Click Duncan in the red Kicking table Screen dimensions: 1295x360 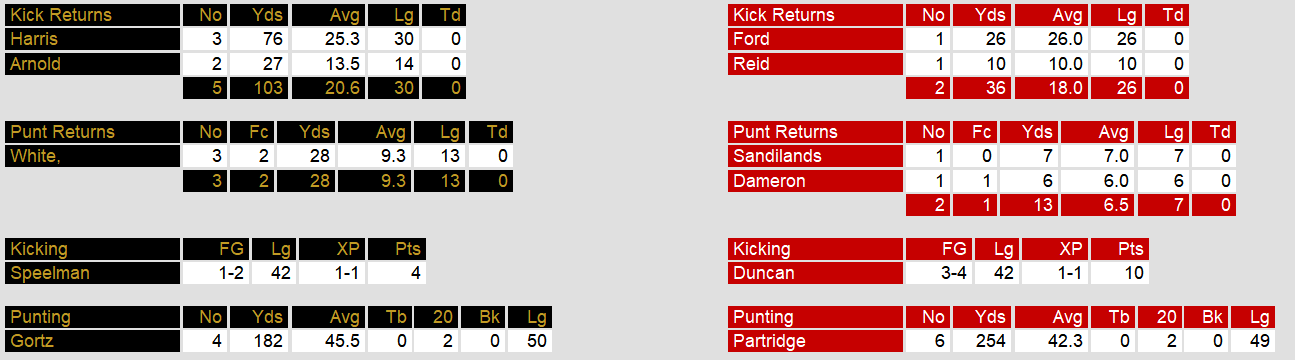[x=815, y=274]
